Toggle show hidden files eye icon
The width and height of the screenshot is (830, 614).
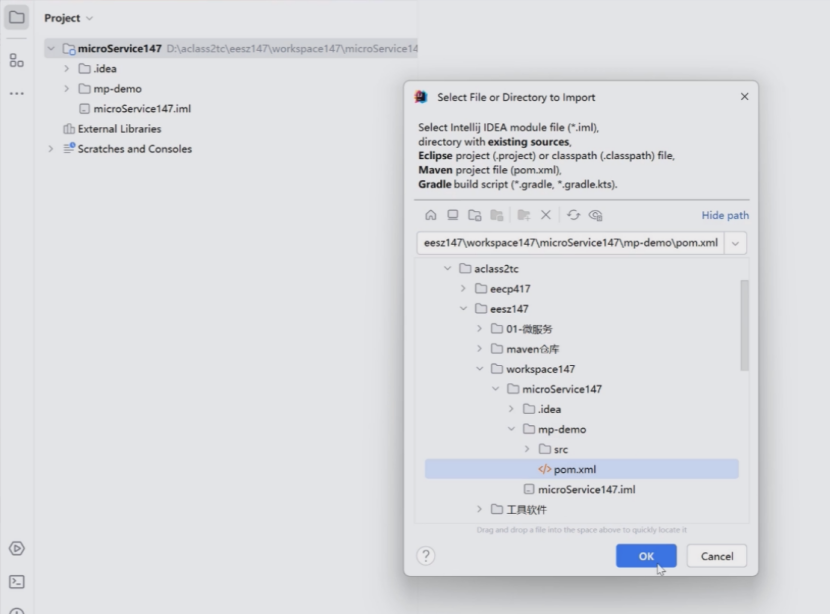596,215
